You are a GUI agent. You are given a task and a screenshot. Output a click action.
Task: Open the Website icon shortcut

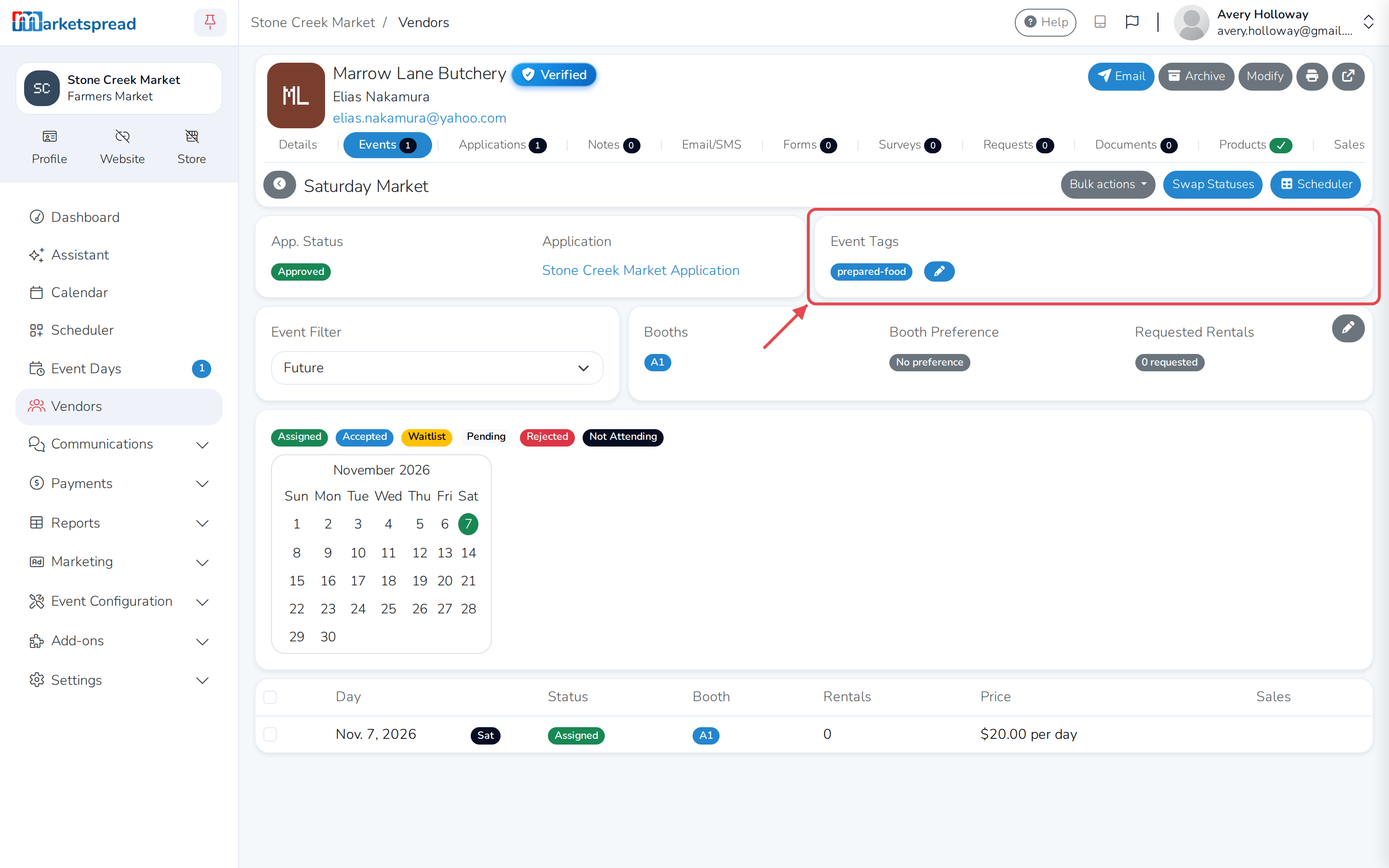tap(122, 147)
